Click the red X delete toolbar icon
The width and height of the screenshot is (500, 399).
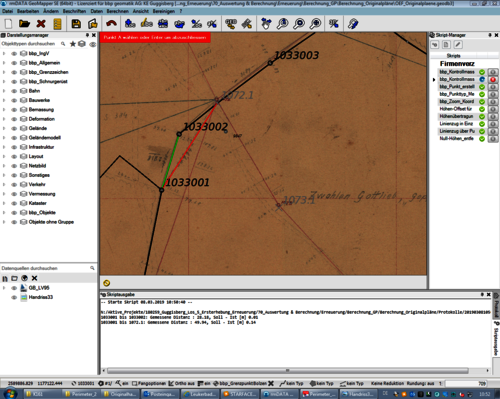[x=41, y=24]
